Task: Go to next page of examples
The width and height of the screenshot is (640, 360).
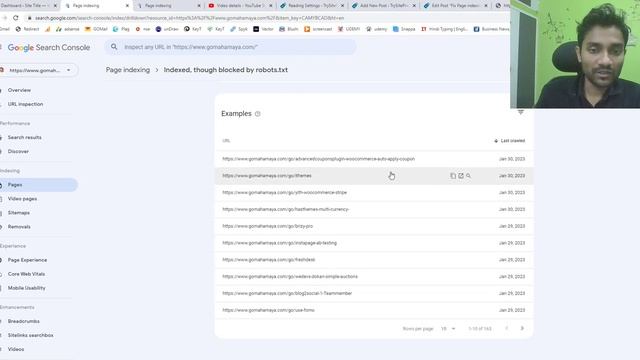Action: [522, 328]
